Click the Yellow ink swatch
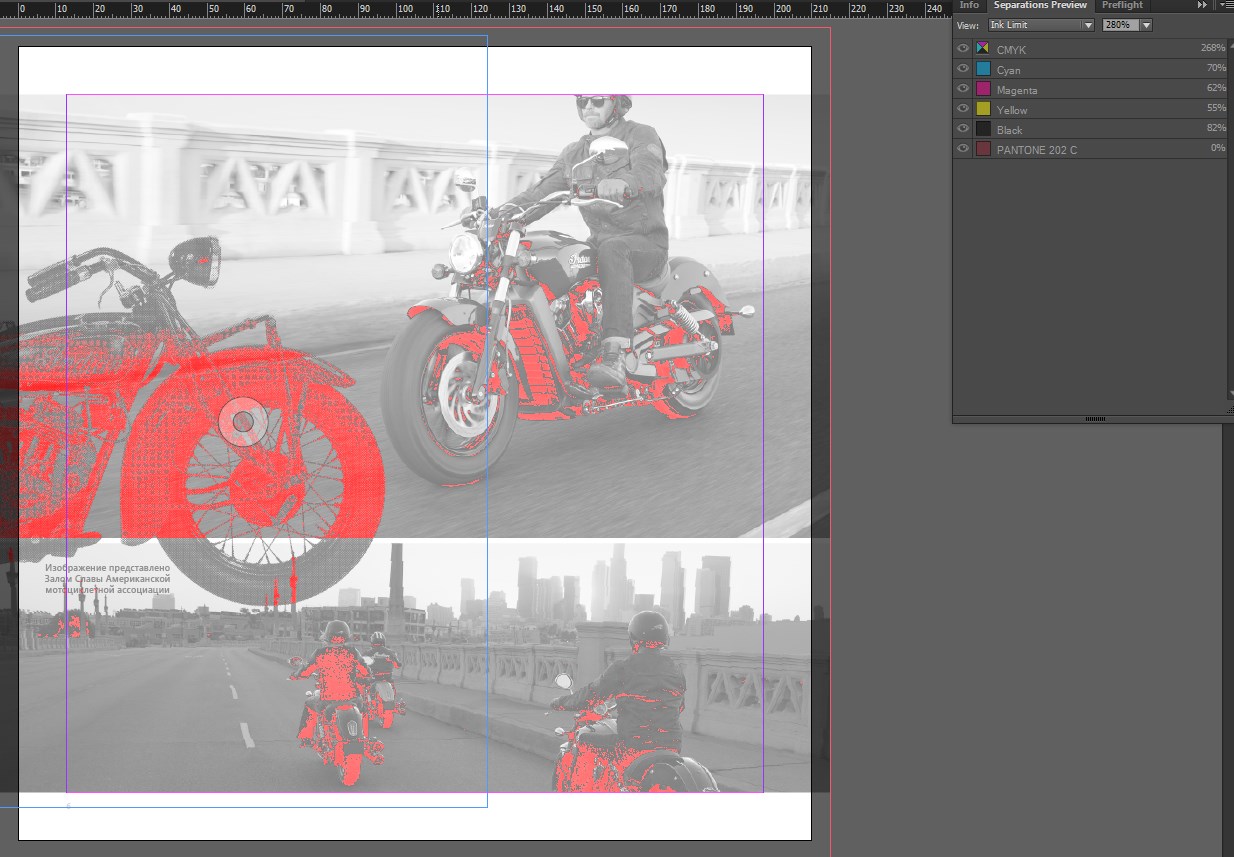This screenshot has height=857, width=1234. coord(983,109)
